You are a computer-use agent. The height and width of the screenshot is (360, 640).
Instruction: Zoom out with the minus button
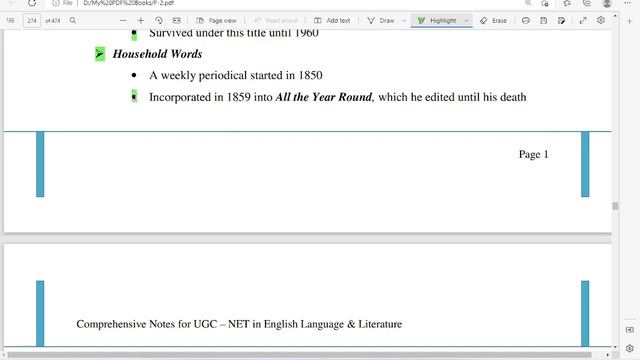pos(123,20)
